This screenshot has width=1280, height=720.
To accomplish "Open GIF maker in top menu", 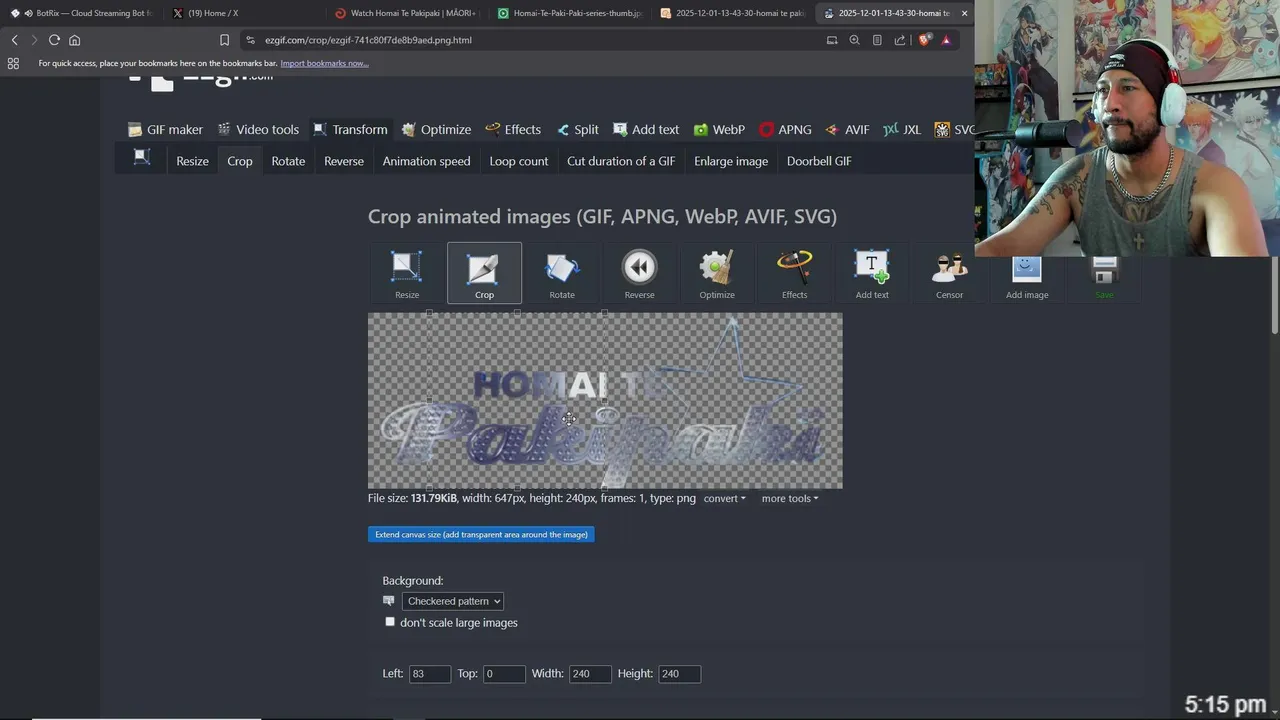I will pos(165,129).
